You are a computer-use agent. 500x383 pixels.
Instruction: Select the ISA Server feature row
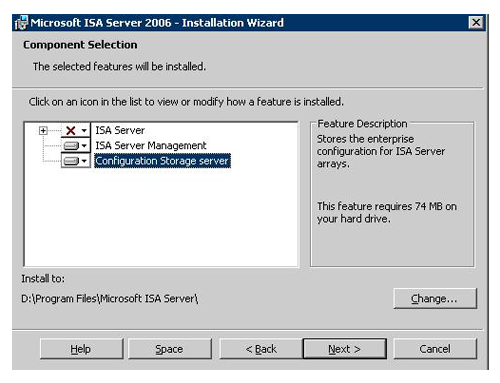120,130
